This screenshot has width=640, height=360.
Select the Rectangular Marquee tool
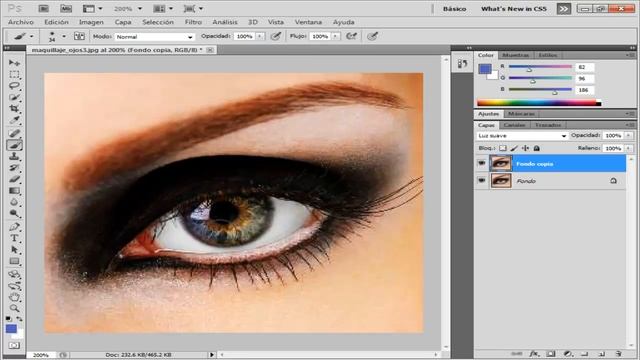14,74
